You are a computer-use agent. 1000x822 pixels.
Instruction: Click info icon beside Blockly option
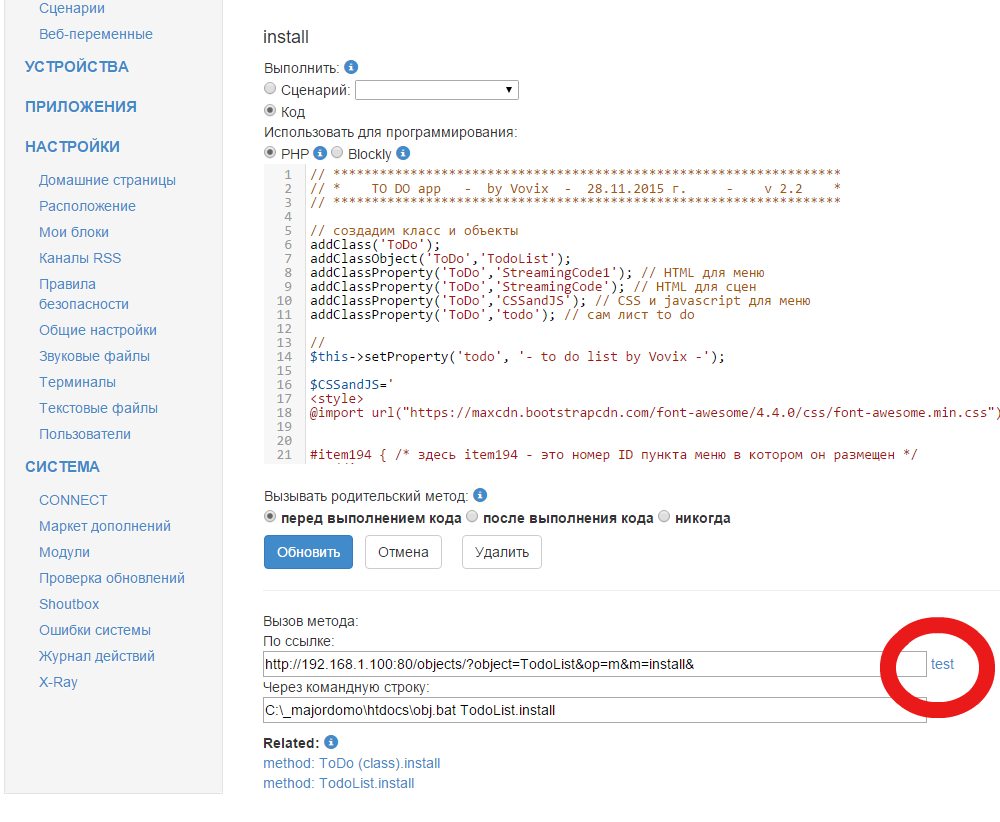point(403,153)
